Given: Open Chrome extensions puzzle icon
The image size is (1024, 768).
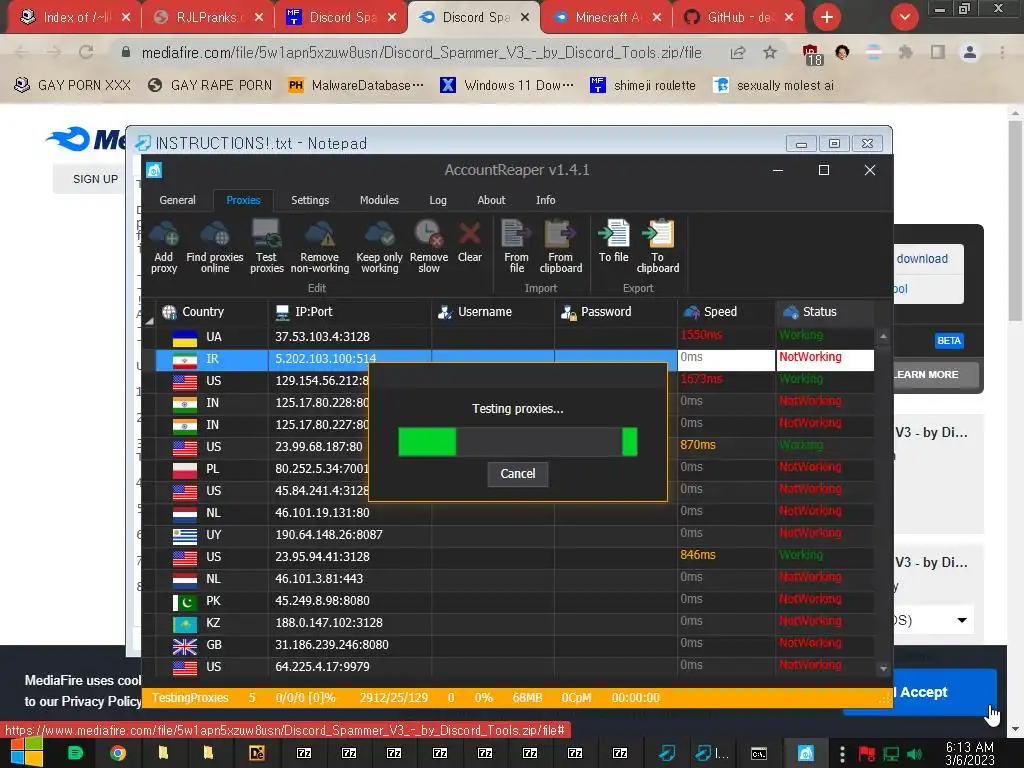Looking at the screenshot, I should pos(905,53).
